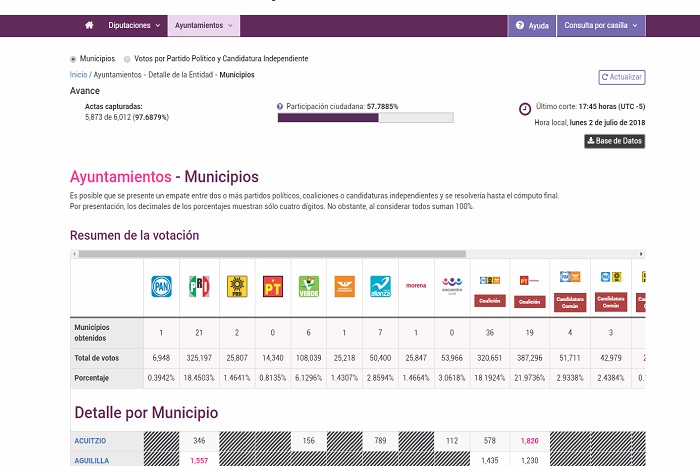Screen dimensions: 700x466
Task: Click the PT party logo
Action: tap(274, 287)
